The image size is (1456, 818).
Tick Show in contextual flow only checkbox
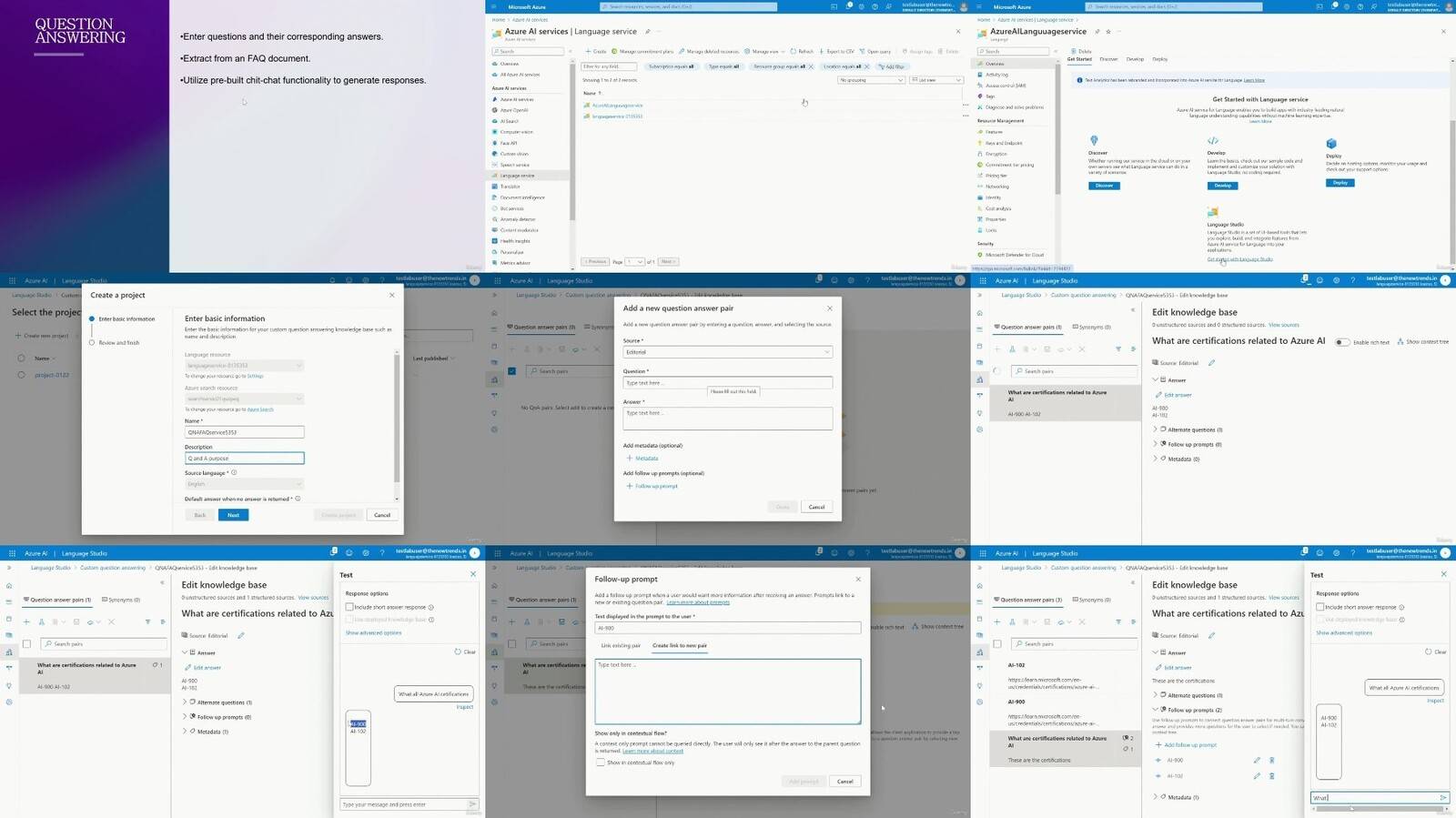pos(601,762)
